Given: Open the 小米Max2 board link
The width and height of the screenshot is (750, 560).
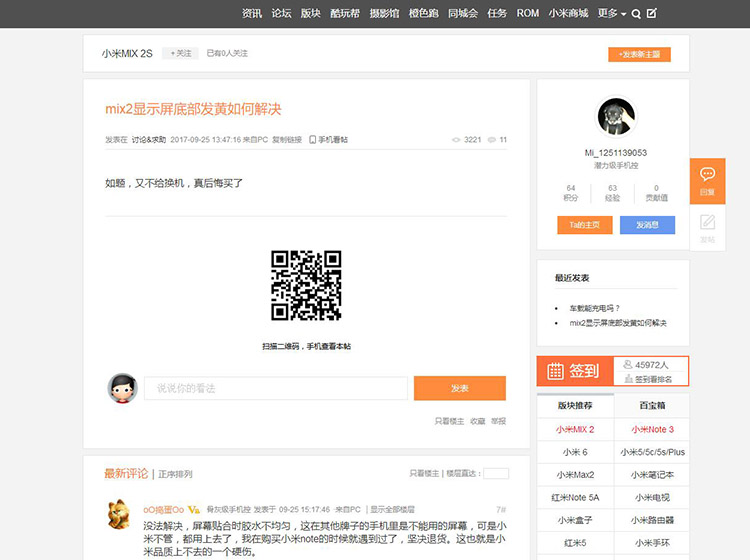Looking at the screenshot, I should click(x=575, y=475).
